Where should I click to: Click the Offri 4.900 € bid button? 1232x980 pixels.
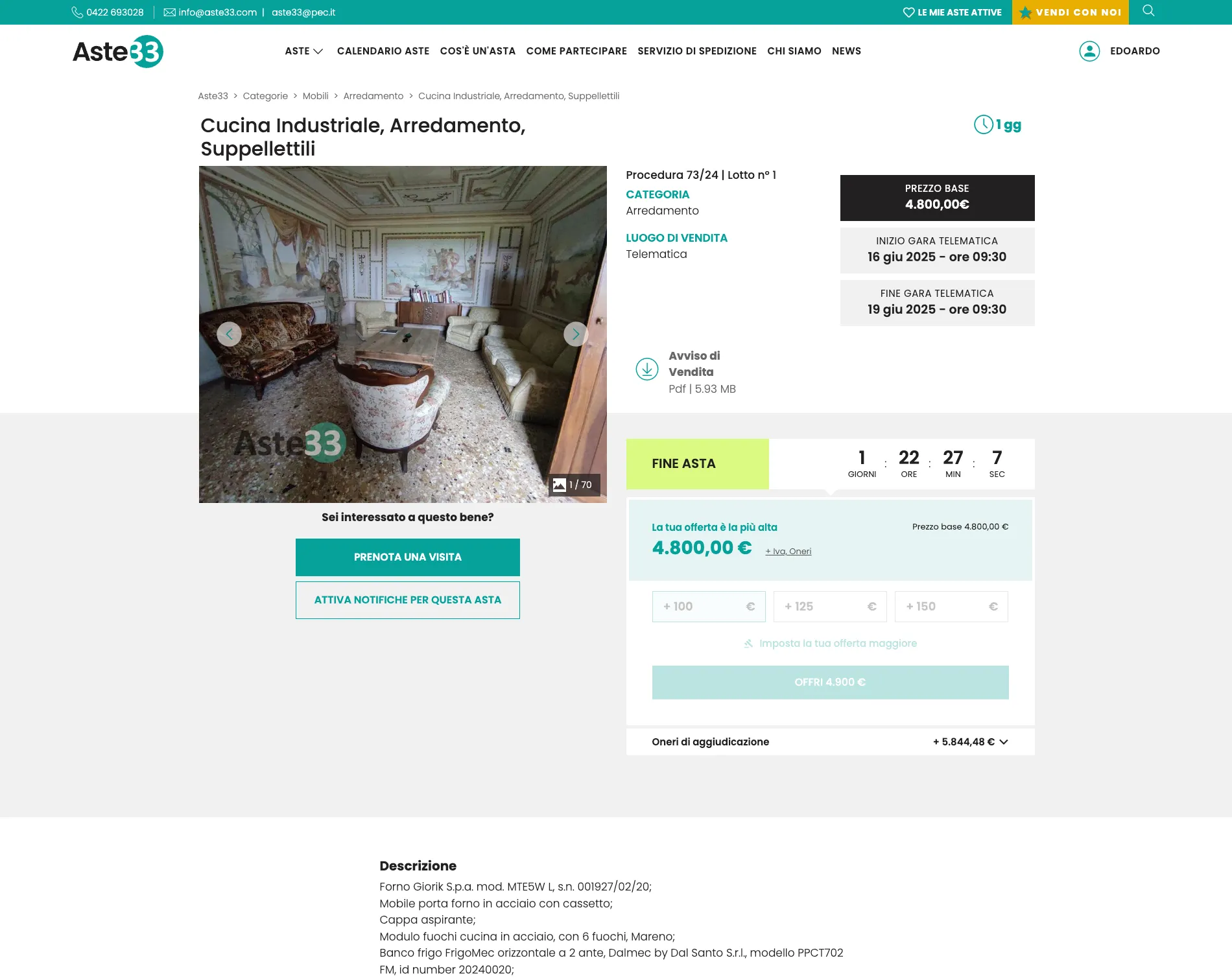[830, 682]
